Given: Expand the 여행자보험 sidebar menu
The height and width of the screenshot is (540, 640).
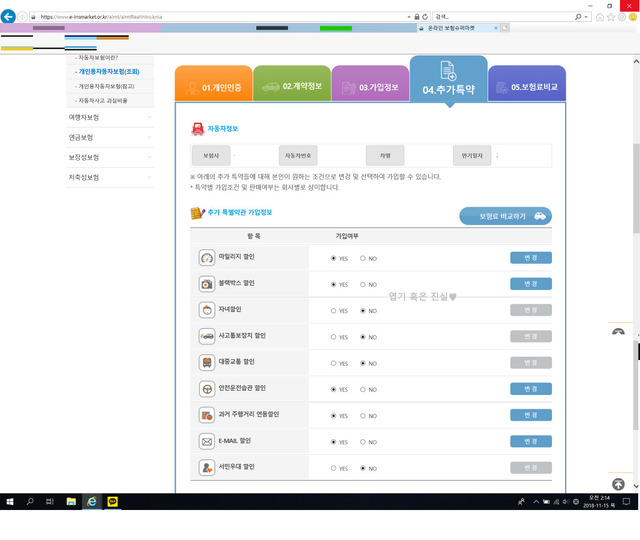Looking at the screenshot, I should pos(110,118).
